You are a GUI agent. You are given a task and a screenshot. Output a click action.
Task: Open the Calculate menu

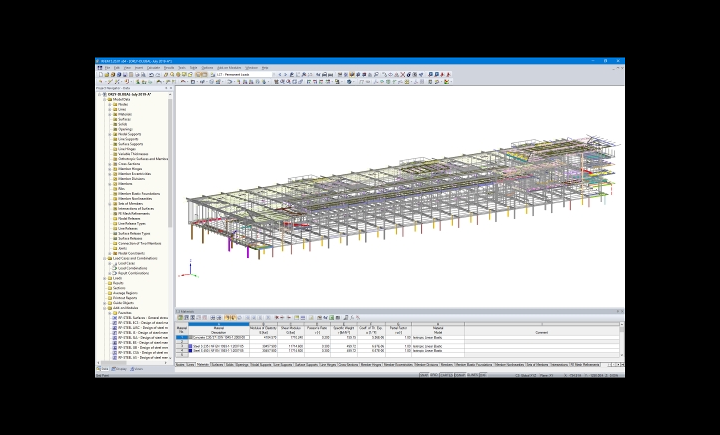point(153,68)
